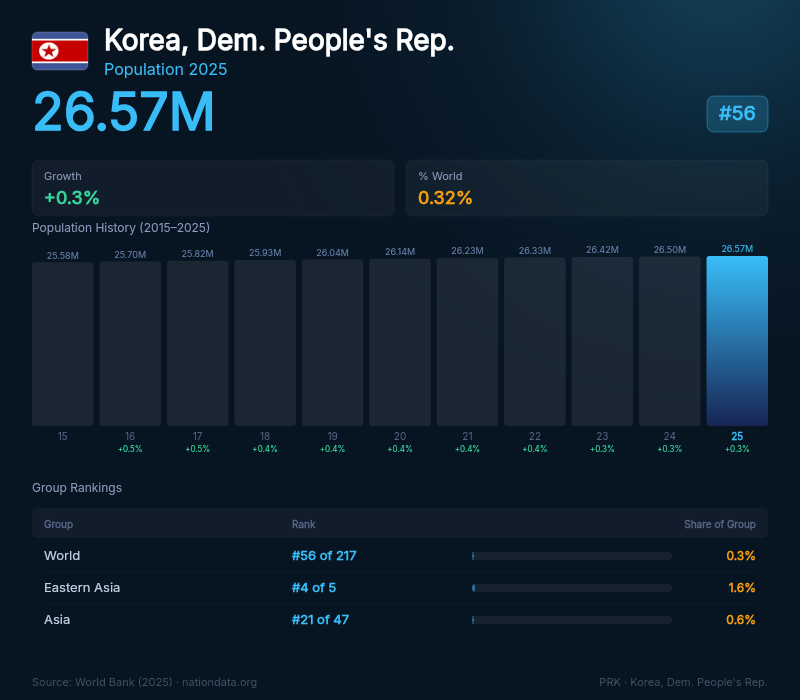Select the Growth +0.3% card
The width and height of the screenshot is (800, 700).
213,188
